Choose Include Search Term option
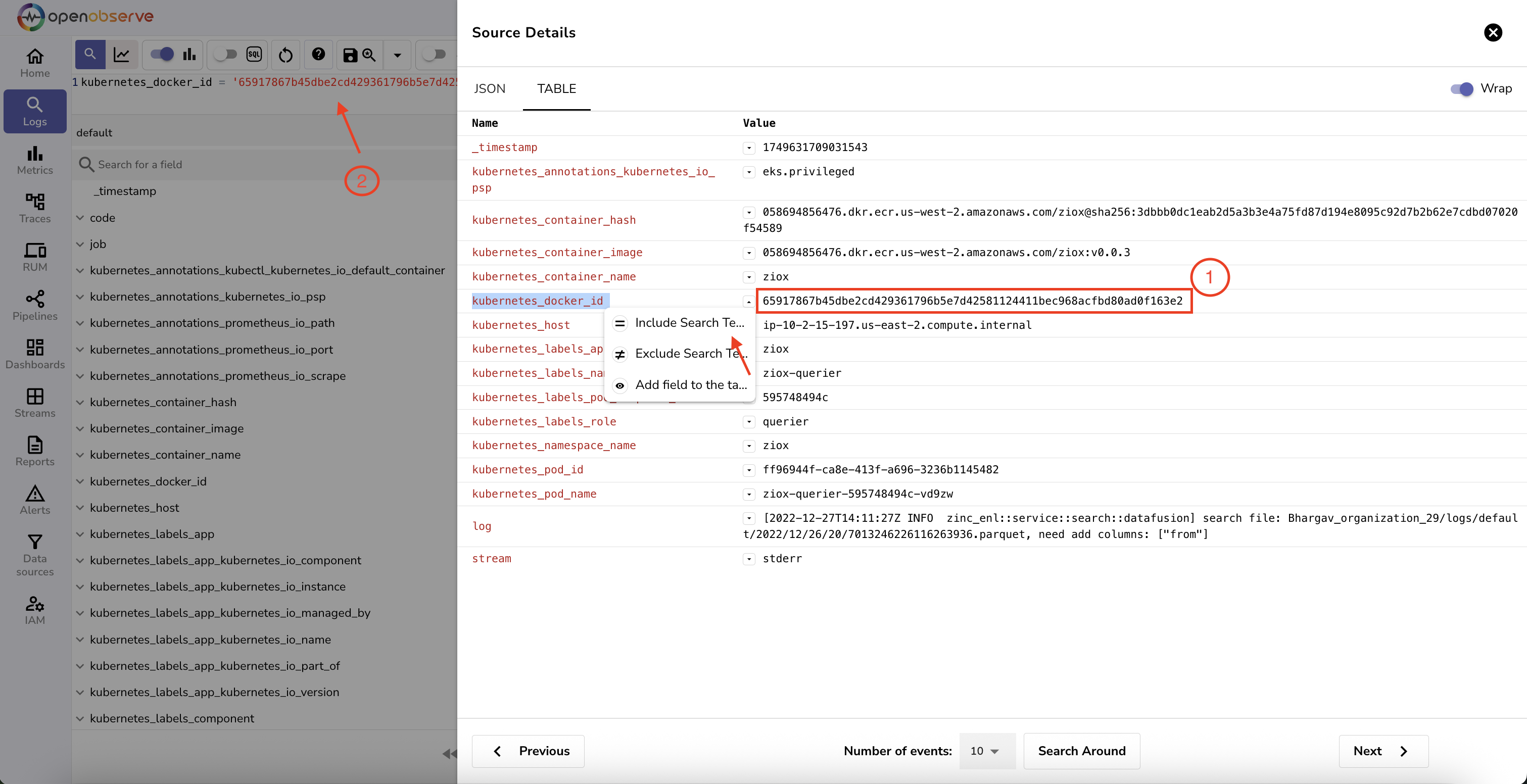Screen dimensions: 1527x784 [x=680, y=322]
